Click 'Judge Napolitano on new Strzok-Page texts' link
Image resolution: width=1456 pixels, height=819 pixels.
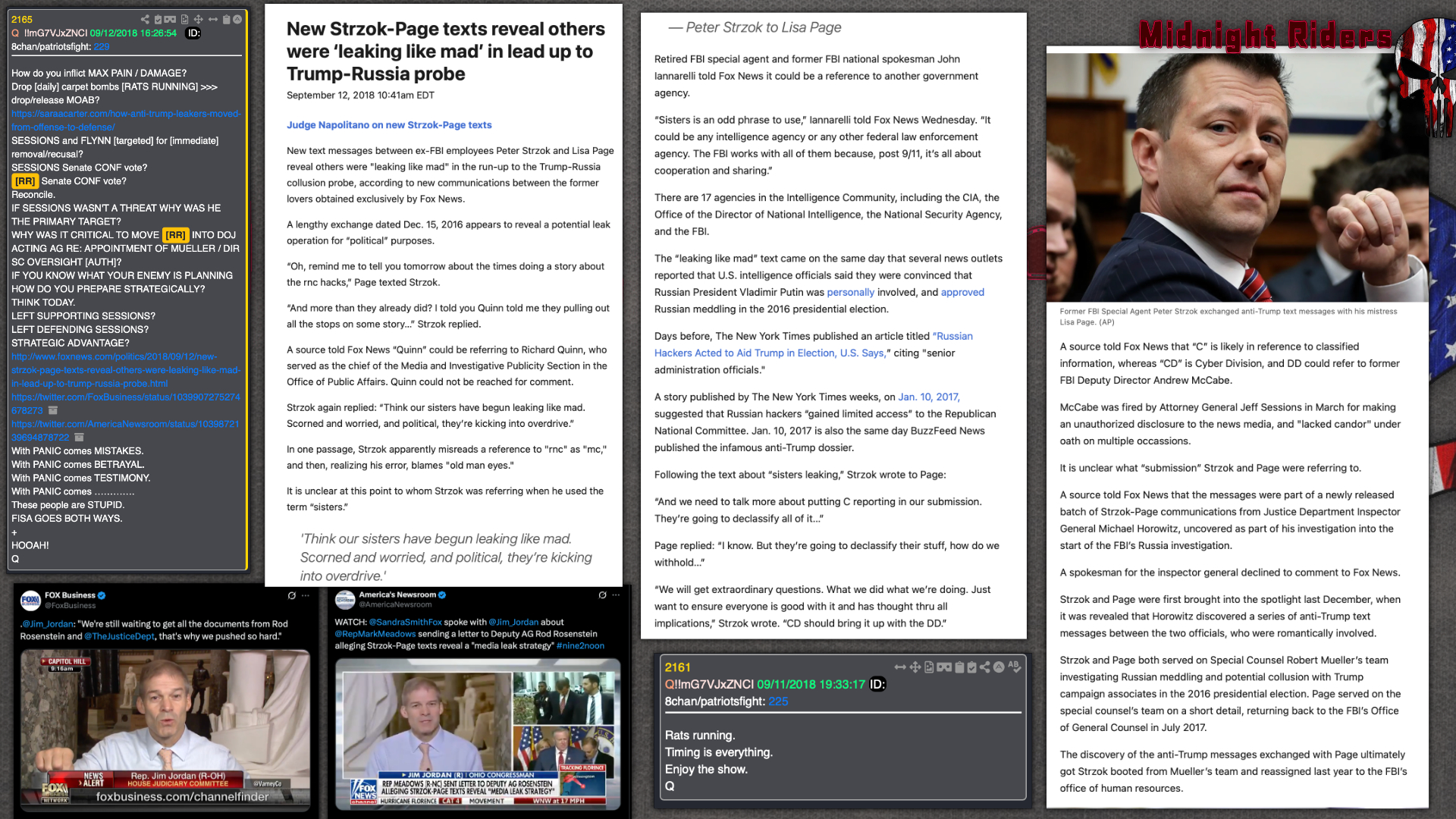[x=389, y=125]
